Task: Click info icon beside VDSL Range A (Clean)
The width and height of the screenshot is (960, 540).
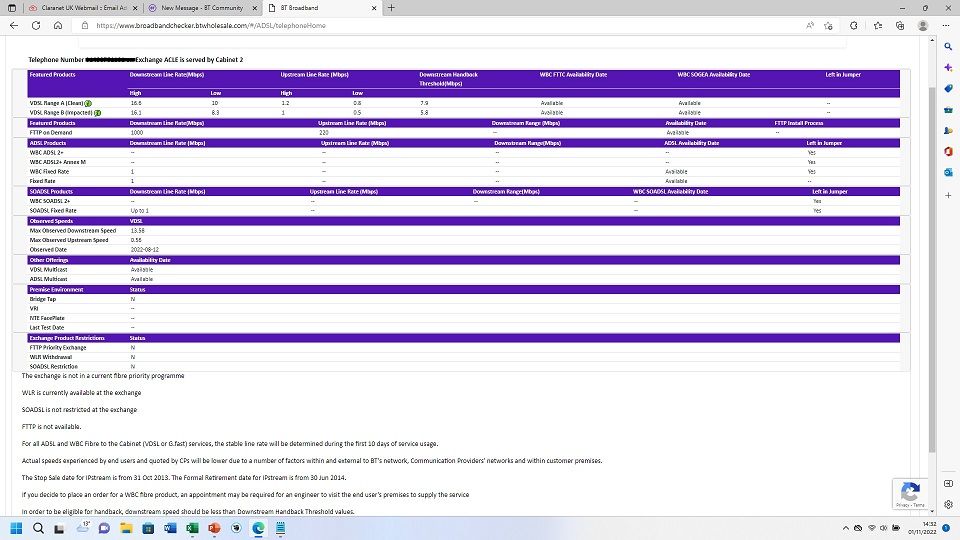Action: pyautogui.click(x=88, y=103)
